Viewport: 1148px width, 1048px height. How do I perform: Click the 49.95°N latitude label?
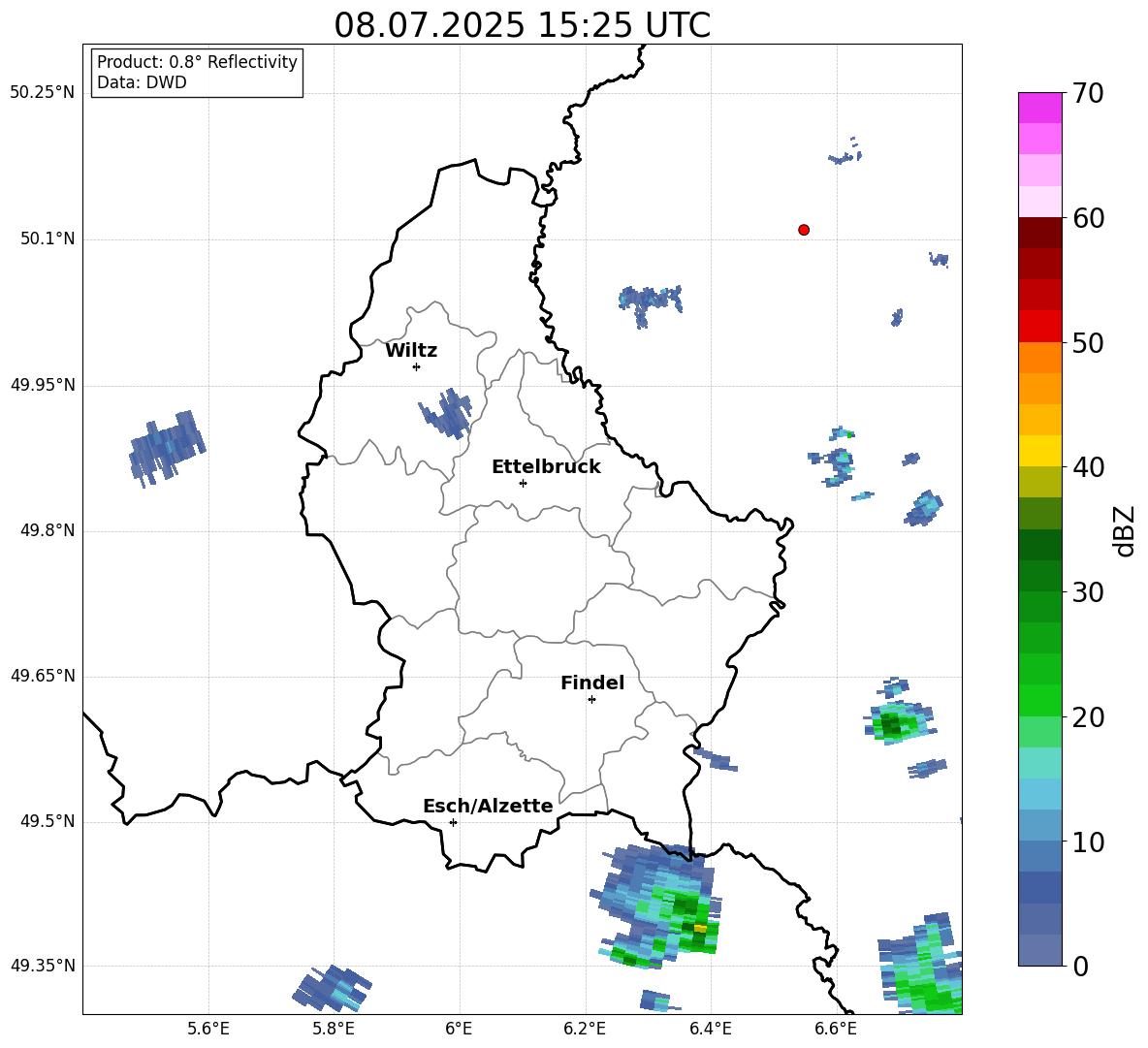tap(43, 385)
